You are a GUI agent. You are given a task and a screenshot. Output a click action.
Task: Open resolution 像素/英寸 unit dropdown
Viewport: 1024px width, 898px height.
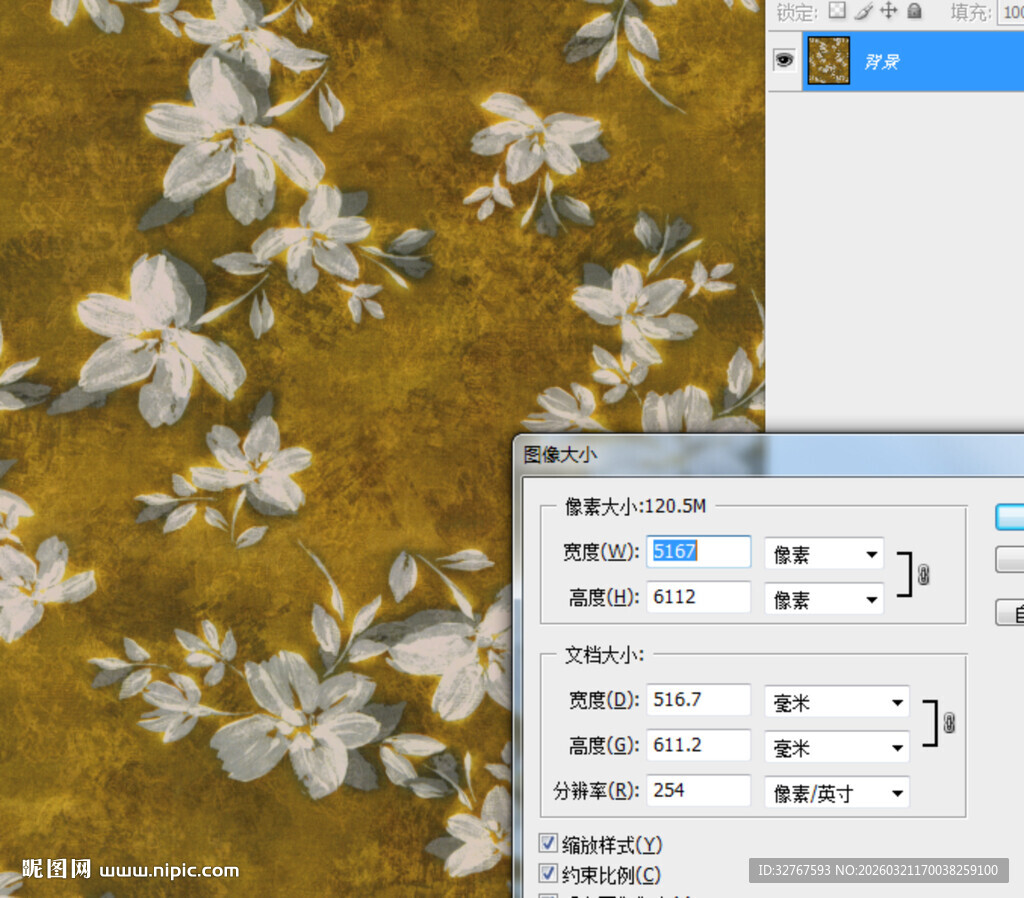click(x=837, y=793)
